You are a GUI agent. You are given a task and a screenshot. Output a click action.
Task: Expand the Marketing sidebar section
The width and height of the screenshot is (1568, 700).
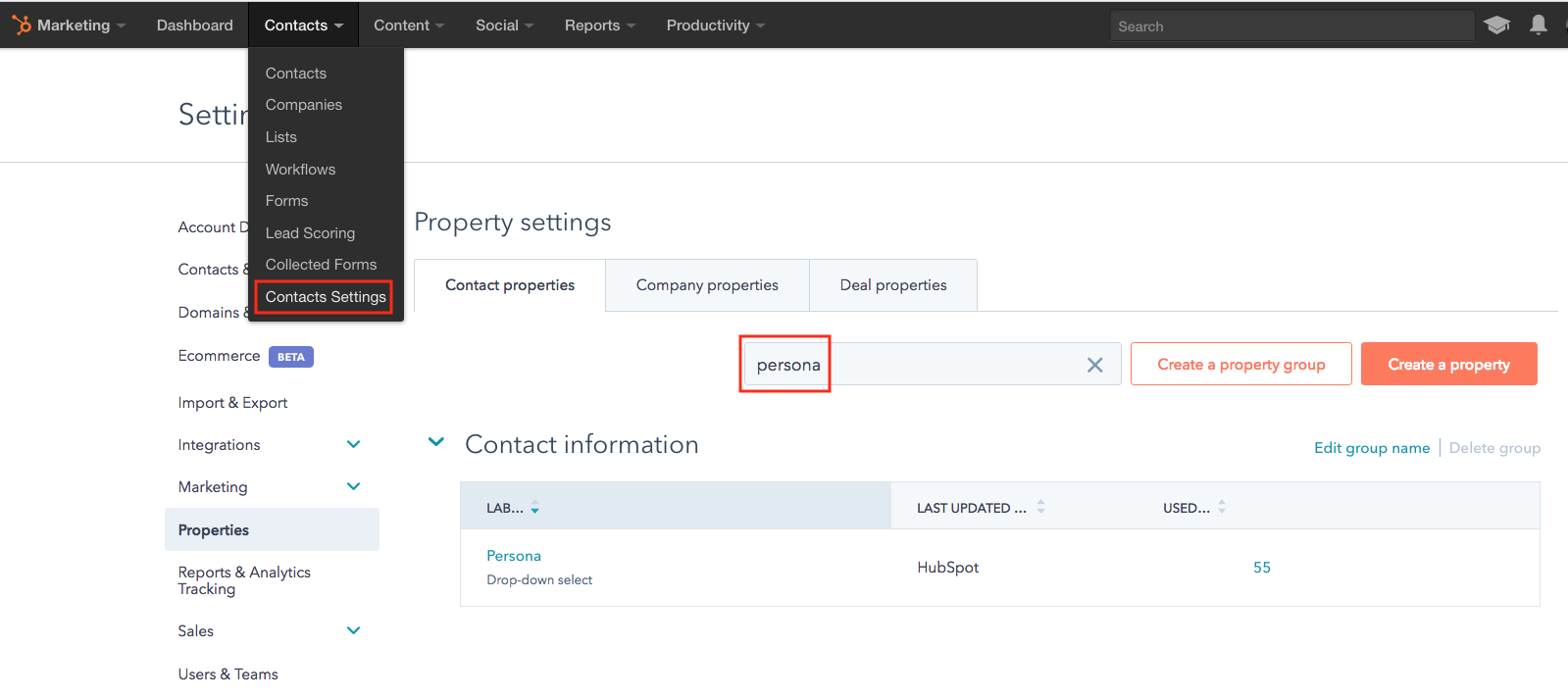(x=354, y=487)
